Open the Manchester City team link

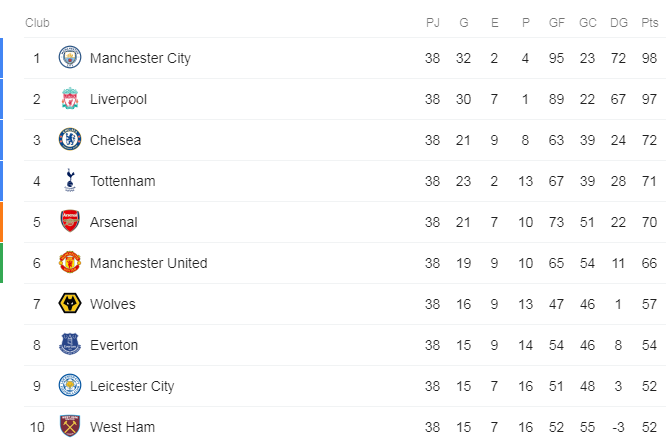pos(140,58)
